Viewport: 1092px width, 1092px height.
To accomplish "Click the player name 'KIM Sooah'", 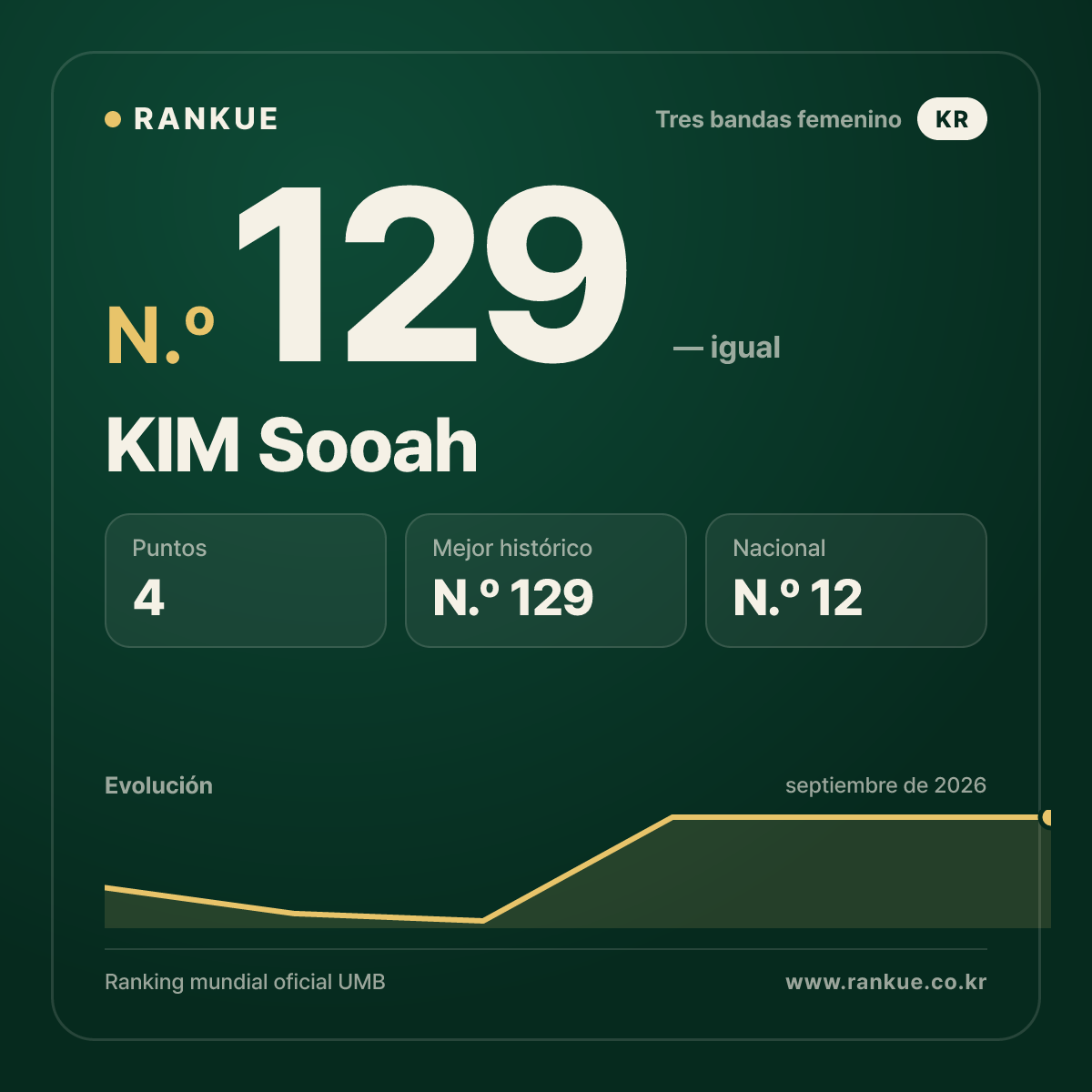I will 291,446.
